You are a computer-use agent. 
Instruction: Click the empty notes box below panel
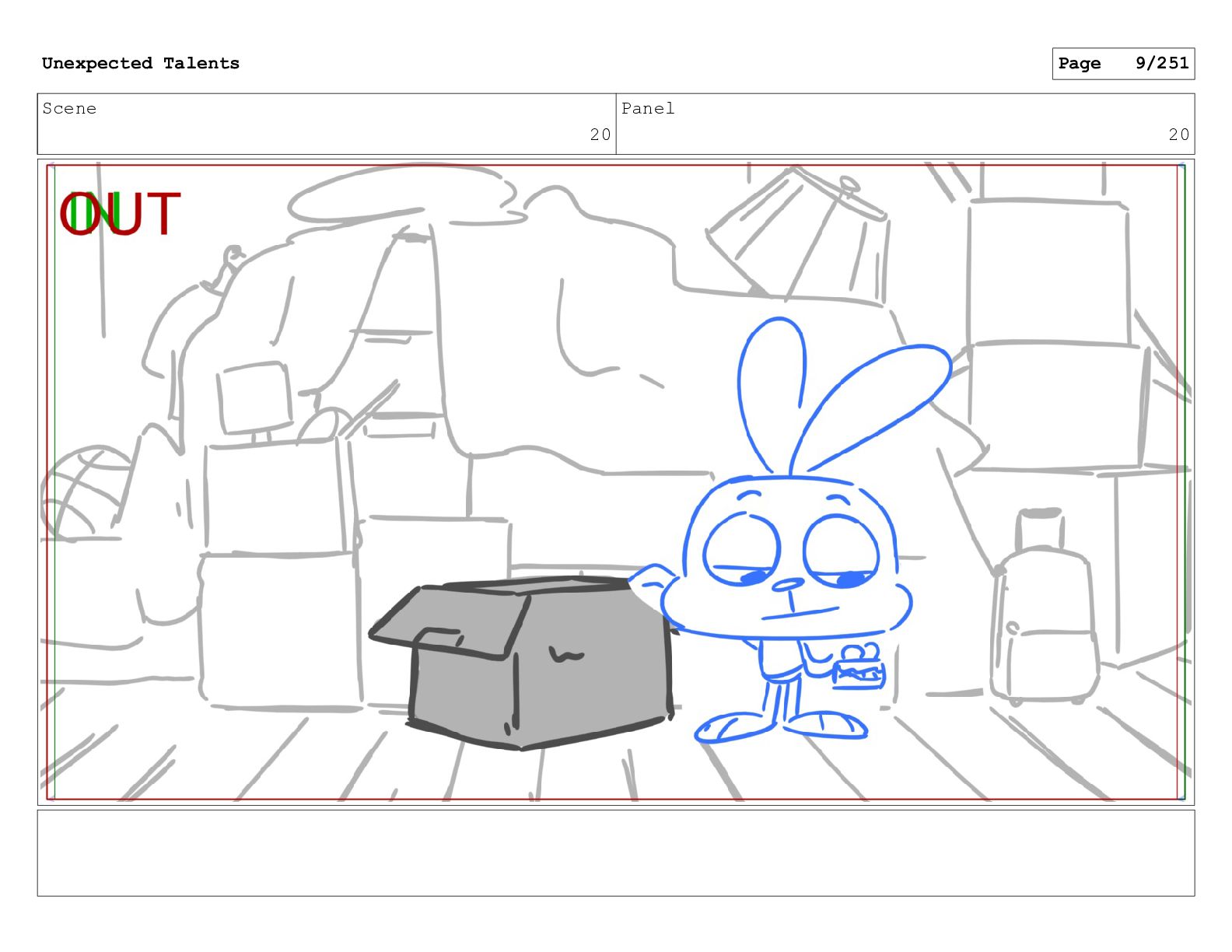click(616, 853)
